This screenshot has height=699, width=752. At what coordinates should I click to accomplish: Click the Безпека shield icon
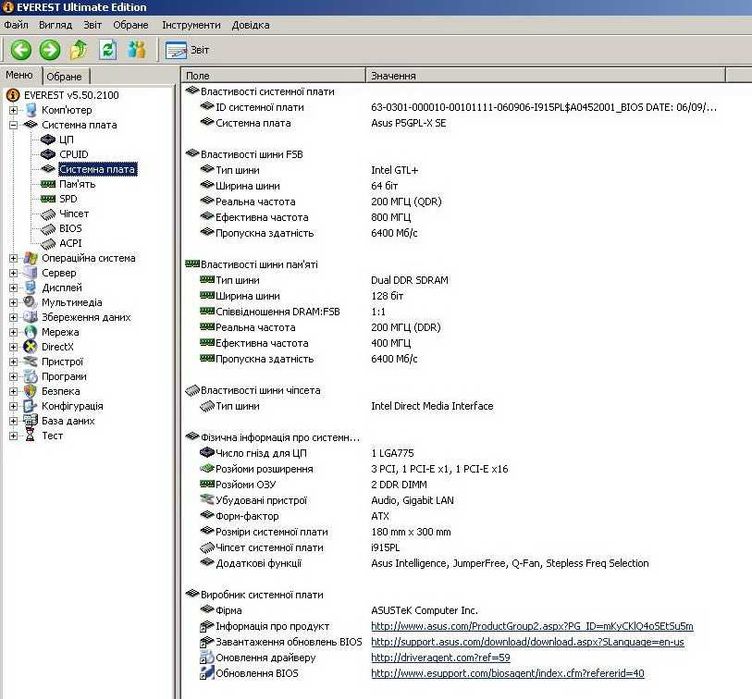(31, 391)
